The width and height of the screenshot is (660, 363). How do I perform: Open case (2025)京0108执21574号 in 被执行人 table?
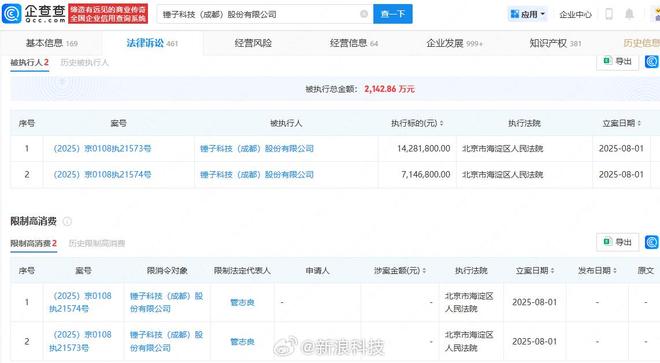pos(102,174)
